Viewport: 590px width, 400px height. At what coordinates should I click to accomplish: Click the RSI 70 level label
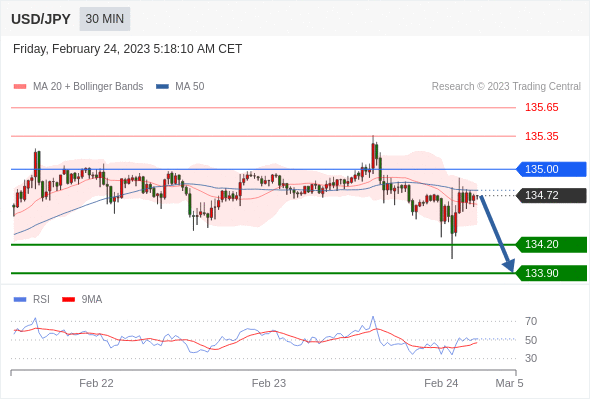coord(531,321)
